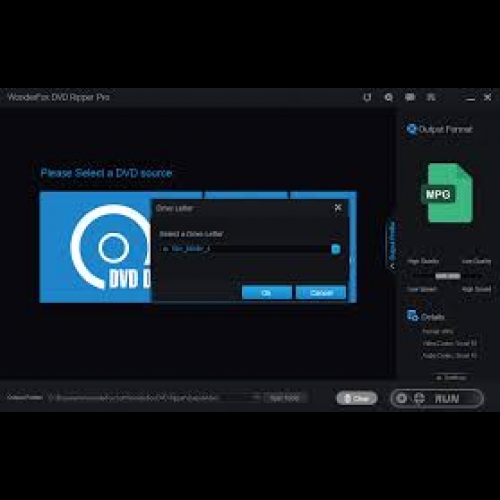
Task: Click the 'Low Quality' slider label
Action: [476, 261]
